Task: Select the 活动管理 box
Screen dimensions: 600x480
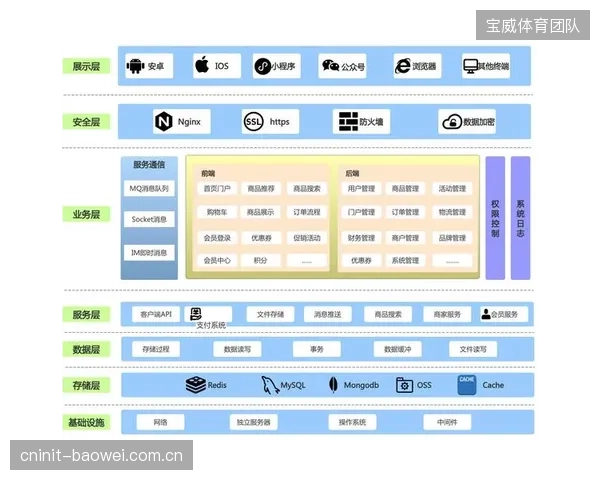Action: pyautogui.click(x=452, y=188)
